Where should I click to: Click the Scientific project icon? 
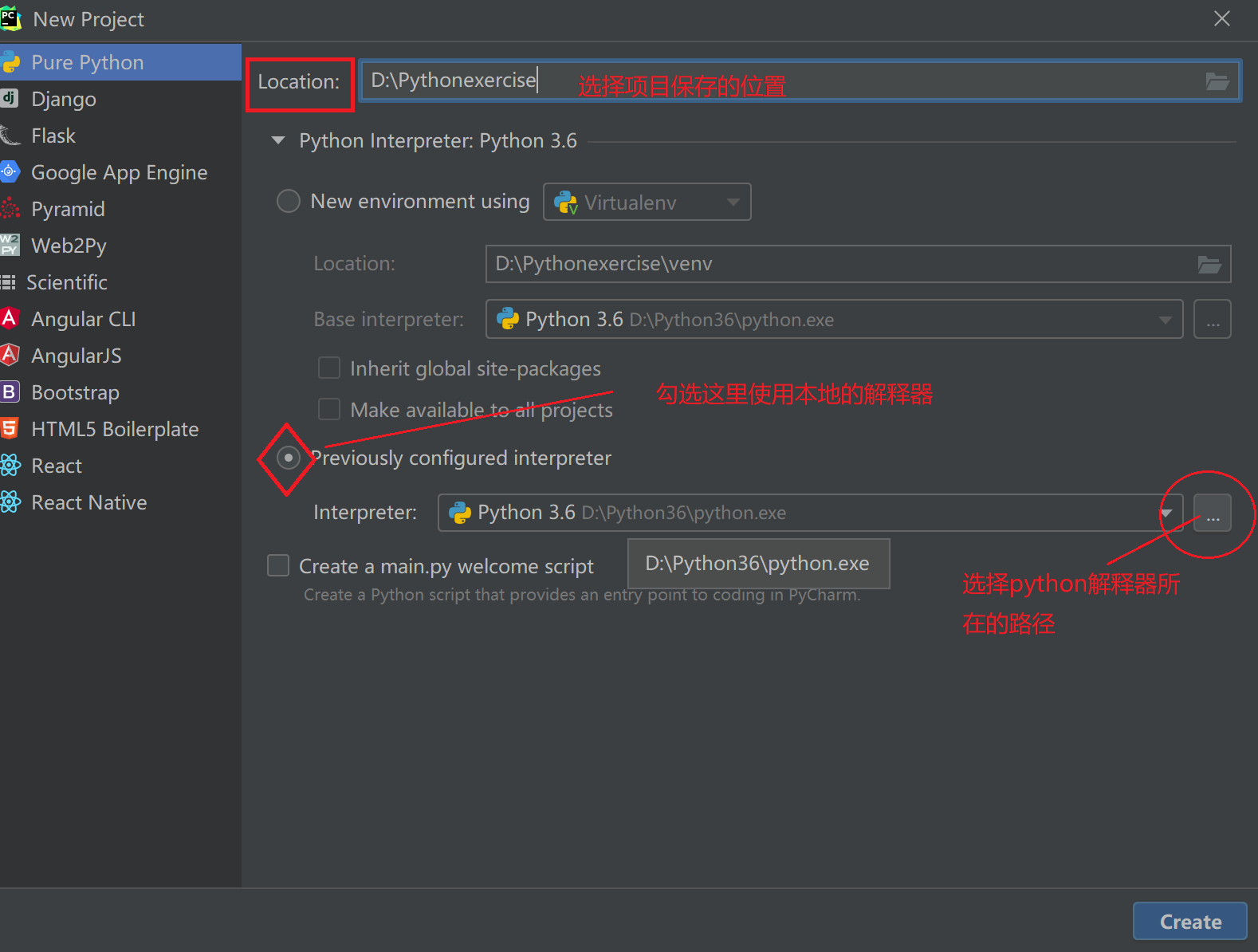coord(8,281)
